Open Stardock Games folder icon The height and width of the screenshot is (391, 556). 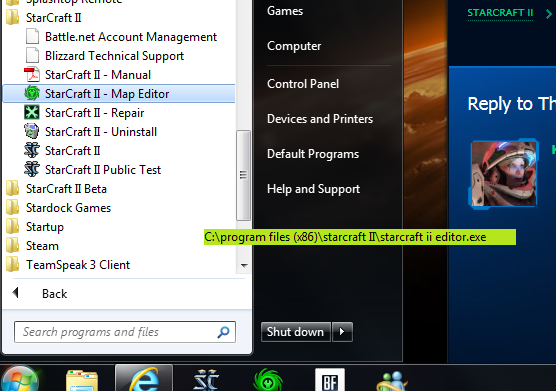click(x=13, y=208)
